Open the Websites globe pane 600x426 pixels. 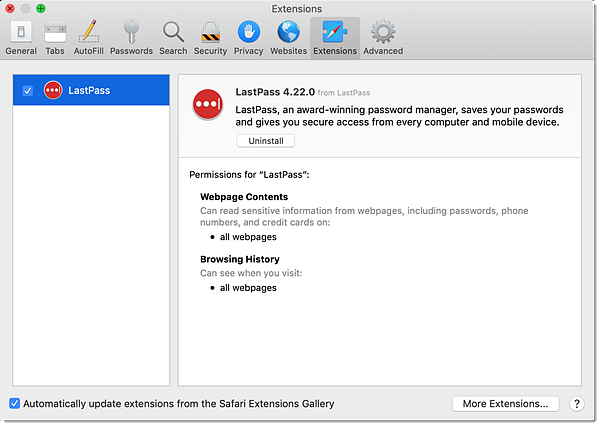point(288,38)
